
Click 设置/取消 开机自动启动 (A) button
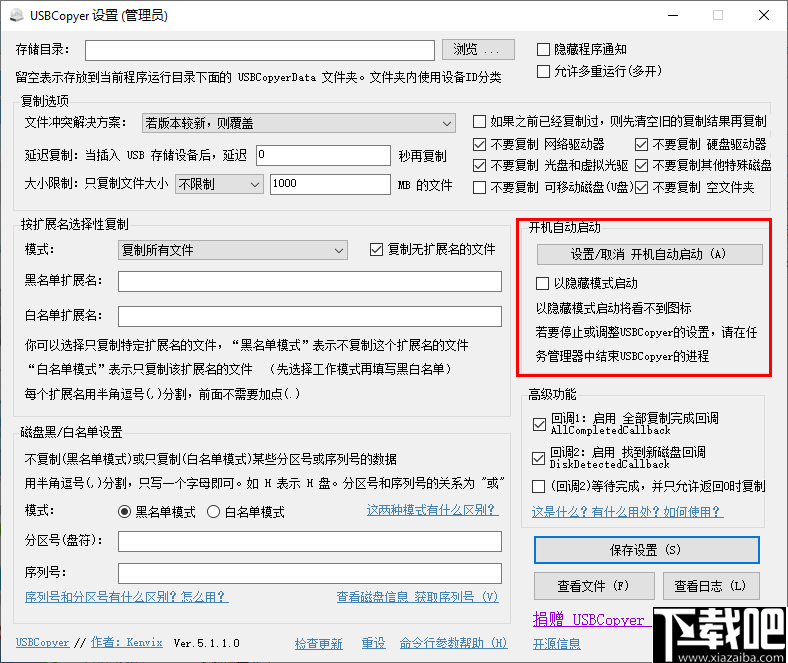tap(649, 254)
